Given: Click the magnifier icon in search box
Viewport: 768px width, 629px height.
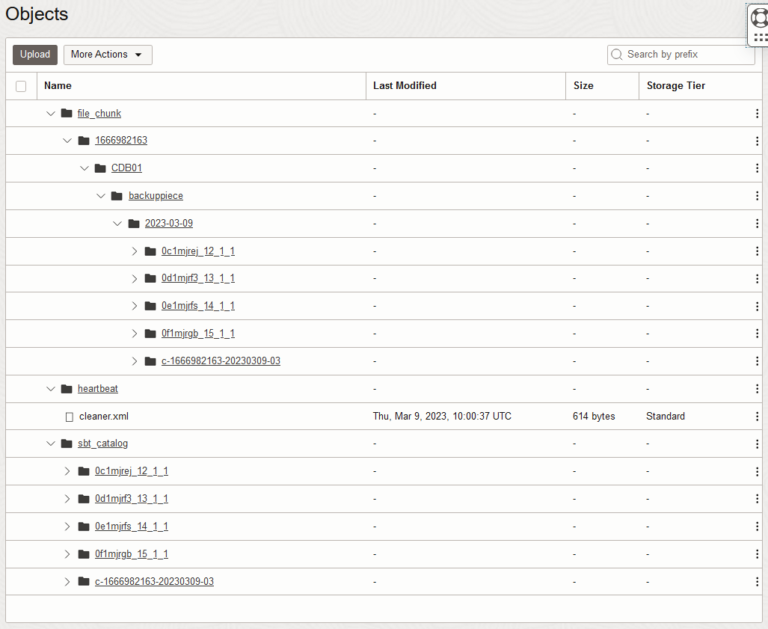Looking at the screenshot, I should 617,54.
